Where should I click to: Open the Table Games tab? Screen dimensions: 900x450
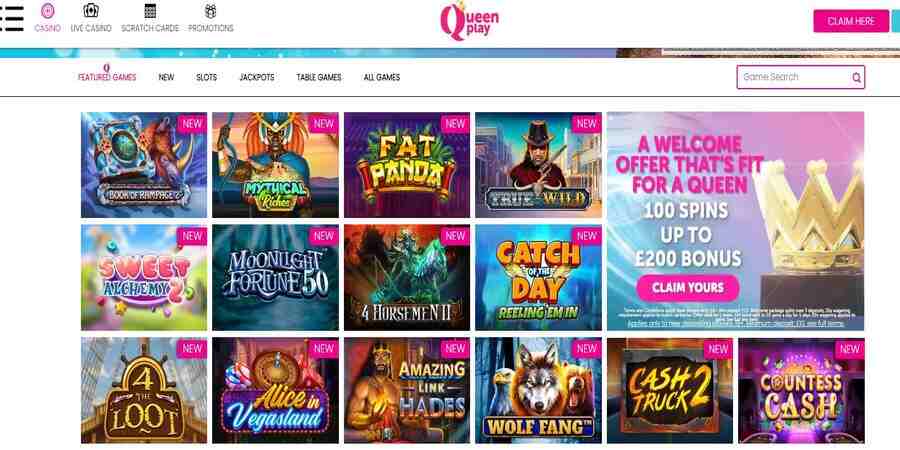tap(319, 77)
